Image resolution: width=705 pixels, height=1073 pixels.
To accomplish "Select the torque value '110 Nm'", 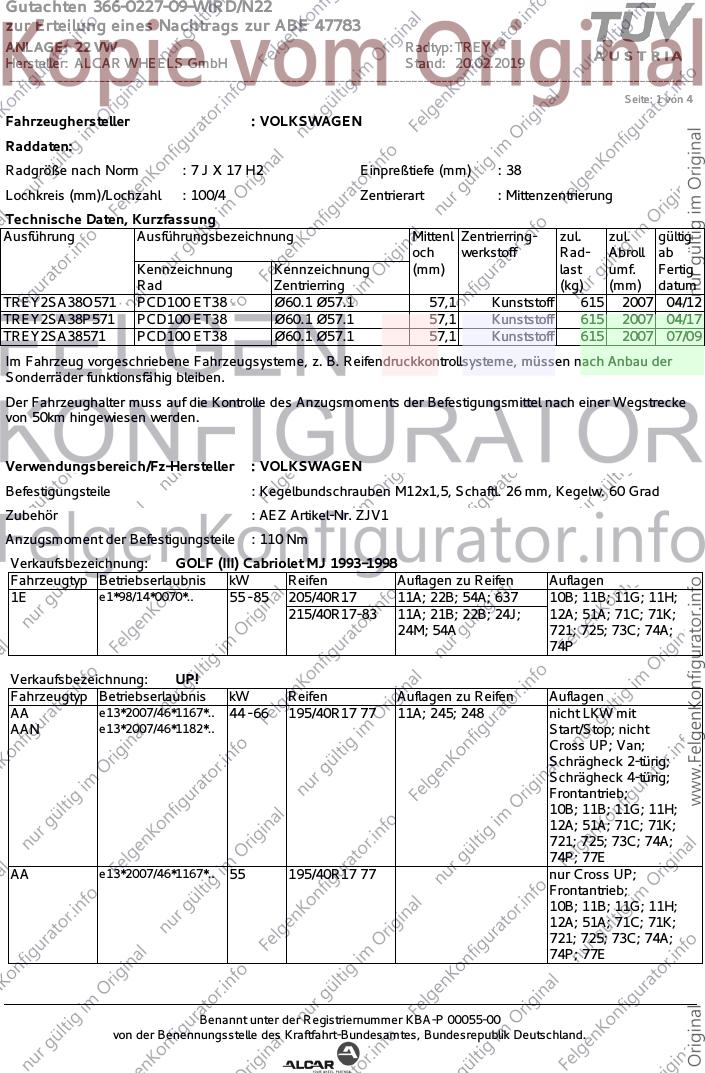I will pos(284,540).
